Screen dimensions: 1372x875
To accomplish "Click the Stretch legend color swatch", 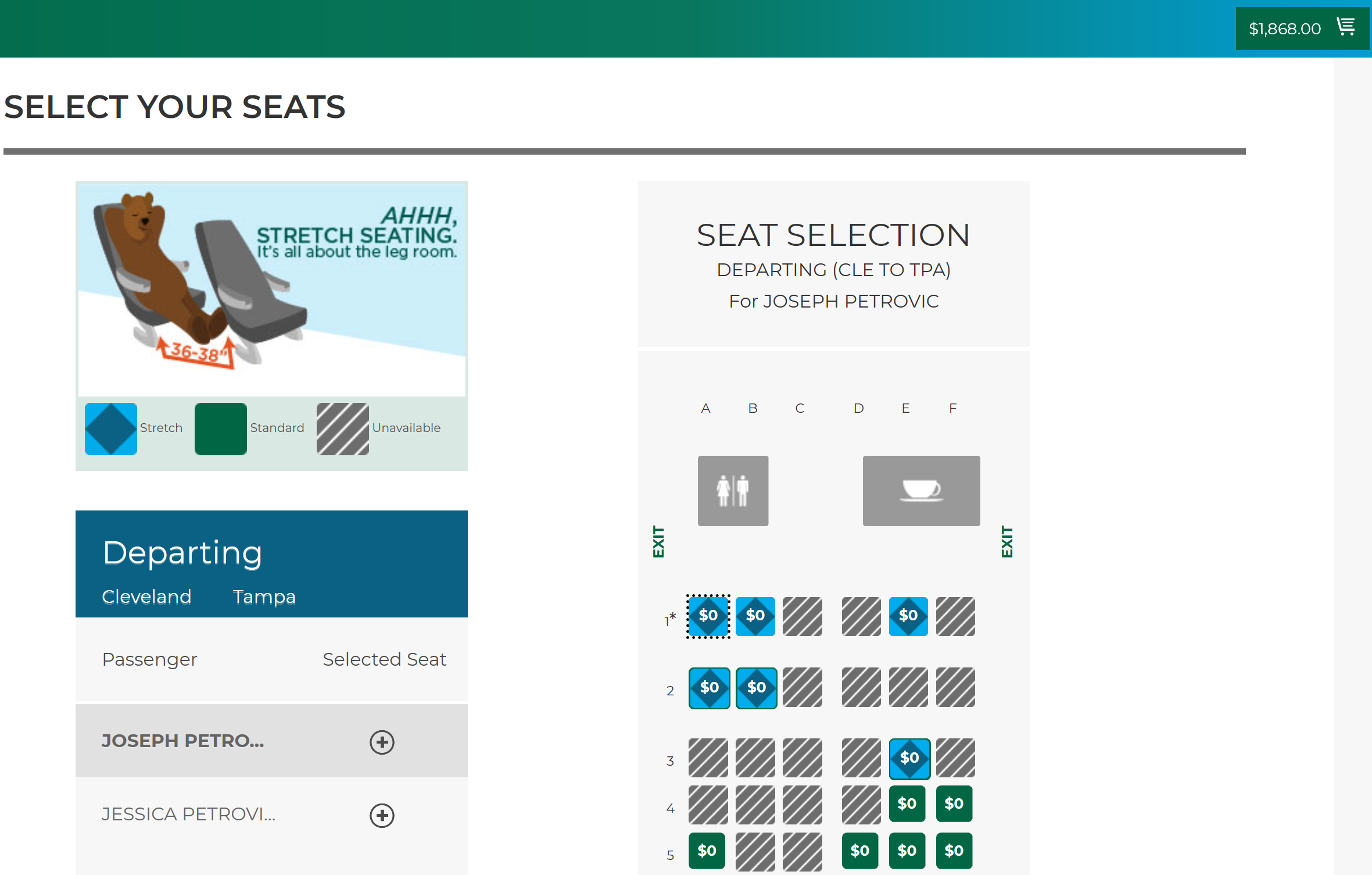I will (111, 429).
